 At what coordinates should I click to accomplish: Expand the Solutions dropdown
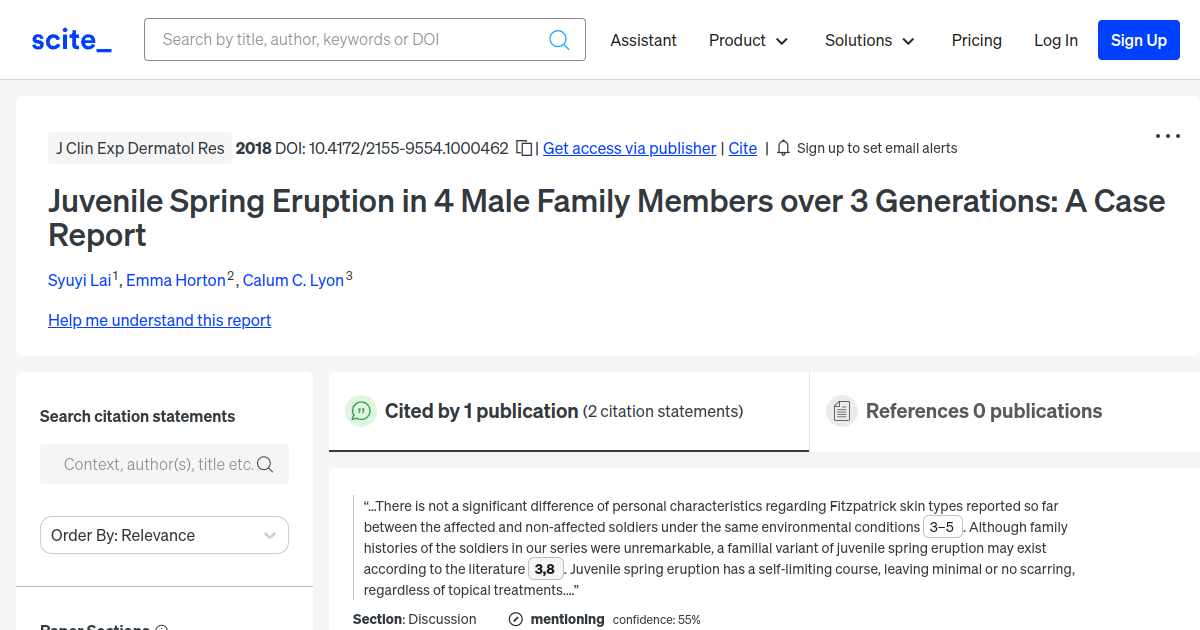[869, 41]
